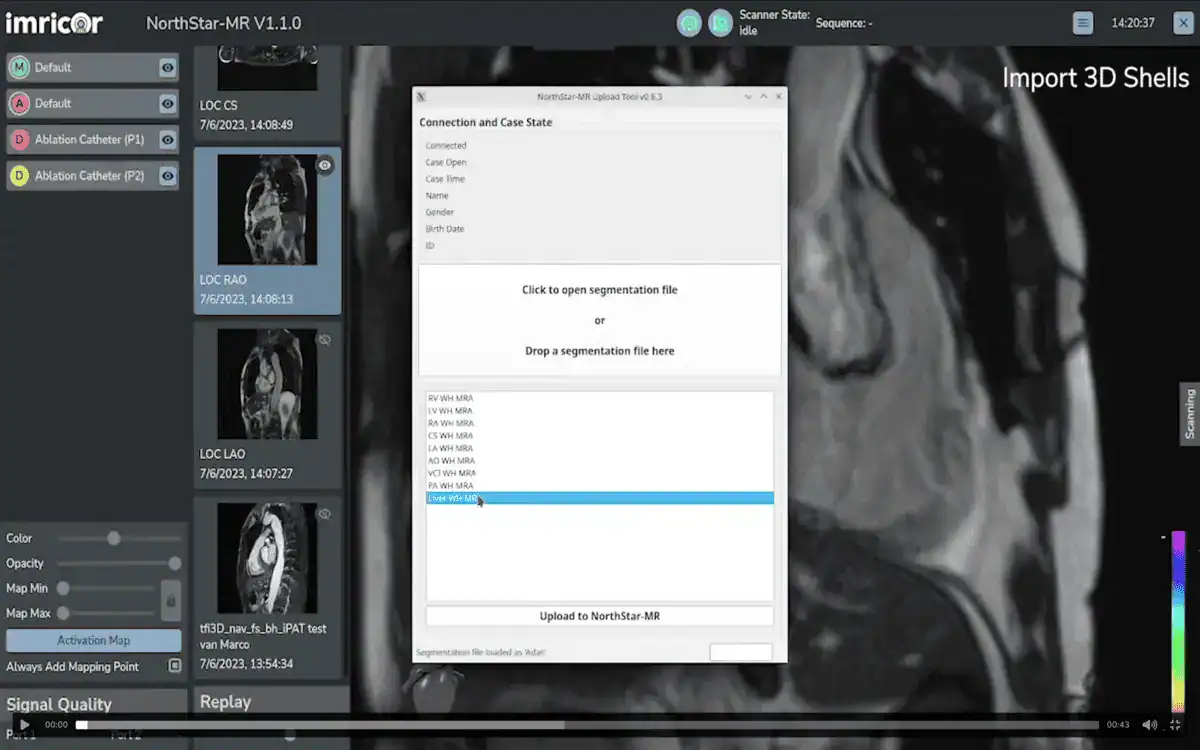
Task: Hide the Ablation Catheter (P1)
Action: pyautogui.click(x=168, y=140)
